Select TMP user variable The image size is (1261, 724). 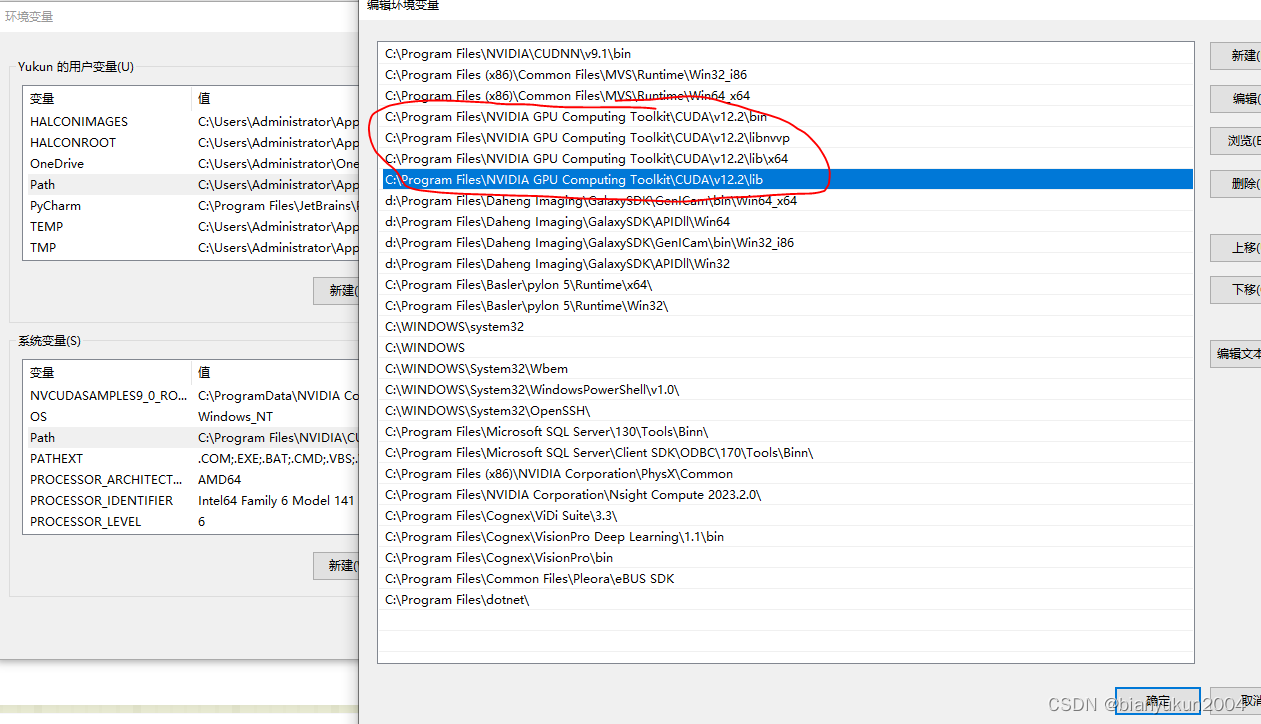click(x=191, y=248)
